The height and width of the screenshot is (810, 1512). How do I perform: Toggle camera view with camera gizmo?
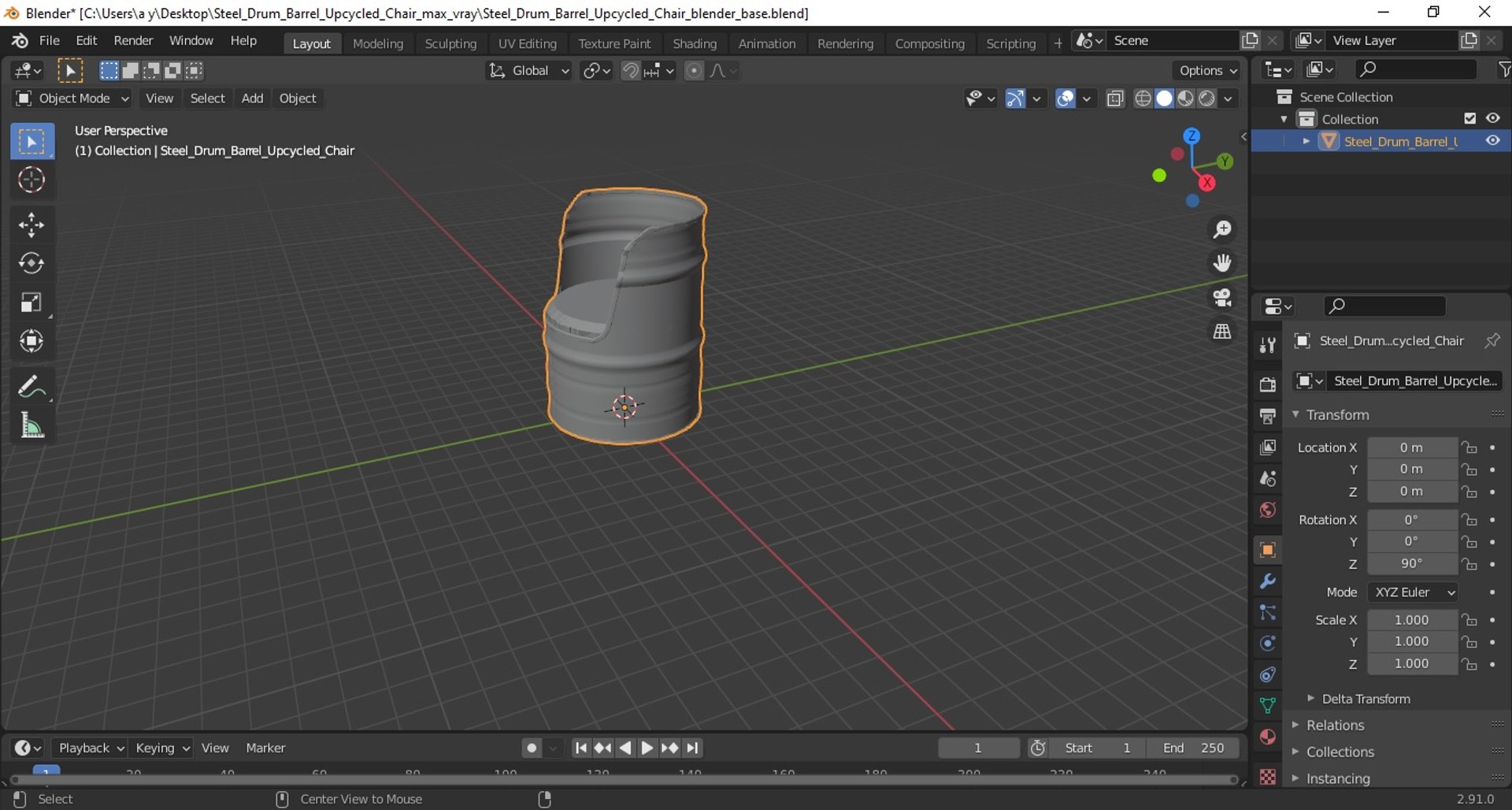pos(1222,297)
